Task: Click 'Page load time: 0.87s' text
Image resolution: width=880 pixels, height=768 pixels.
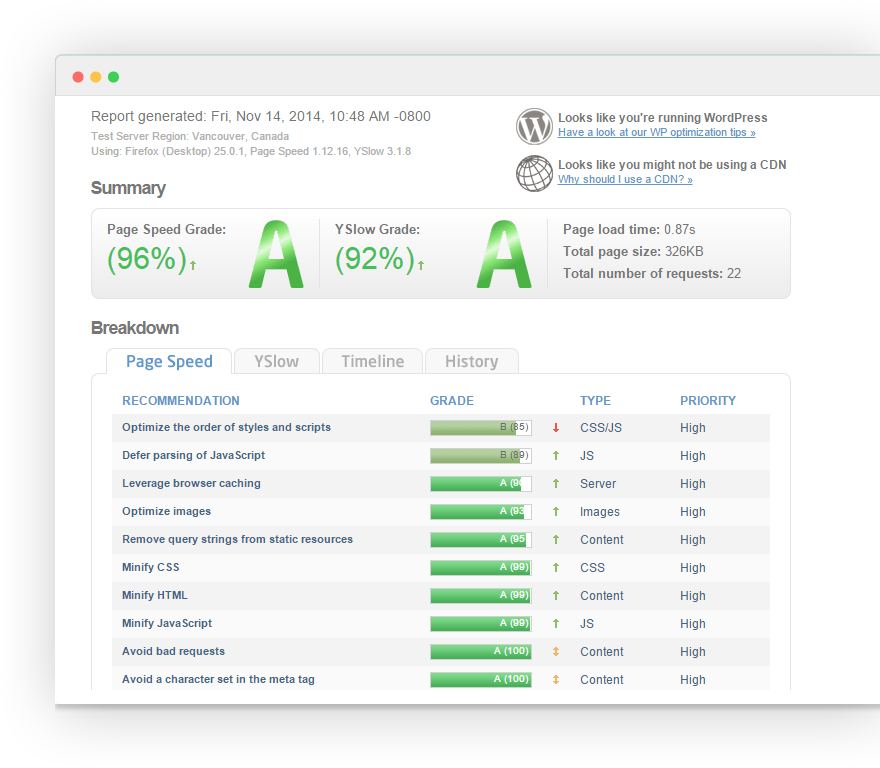Action: point(629,230)
